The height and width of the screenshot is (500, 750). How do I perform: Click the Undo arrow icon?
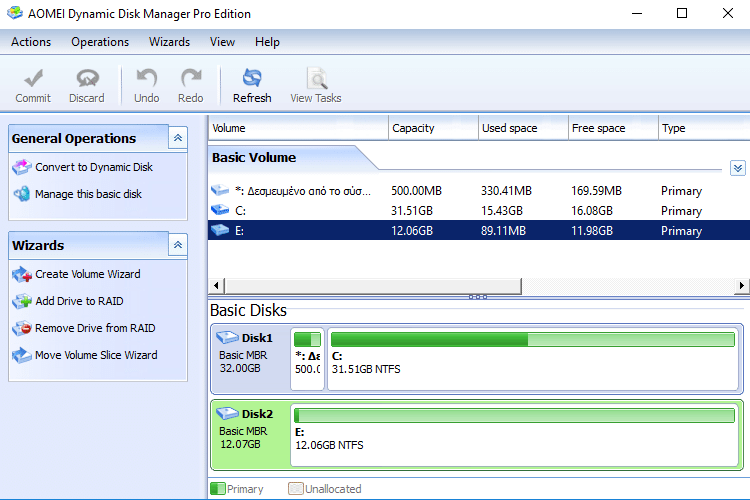(x=146, y=78)
